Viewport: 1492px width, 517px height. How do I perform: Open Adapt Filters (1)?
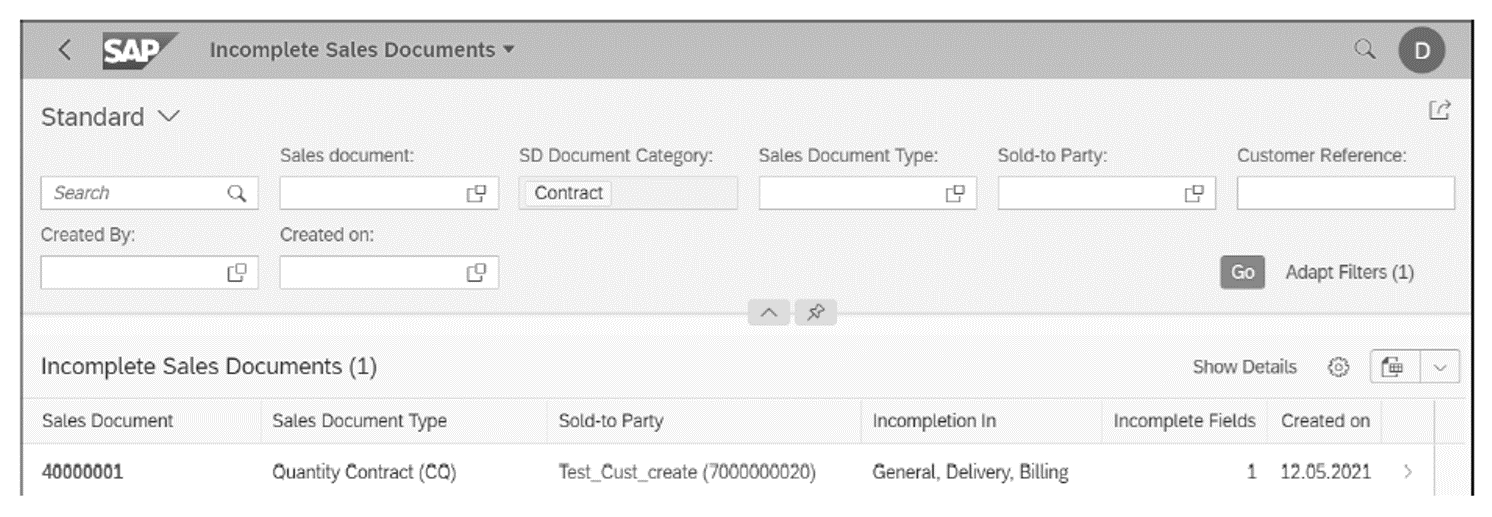[1349, 272]
